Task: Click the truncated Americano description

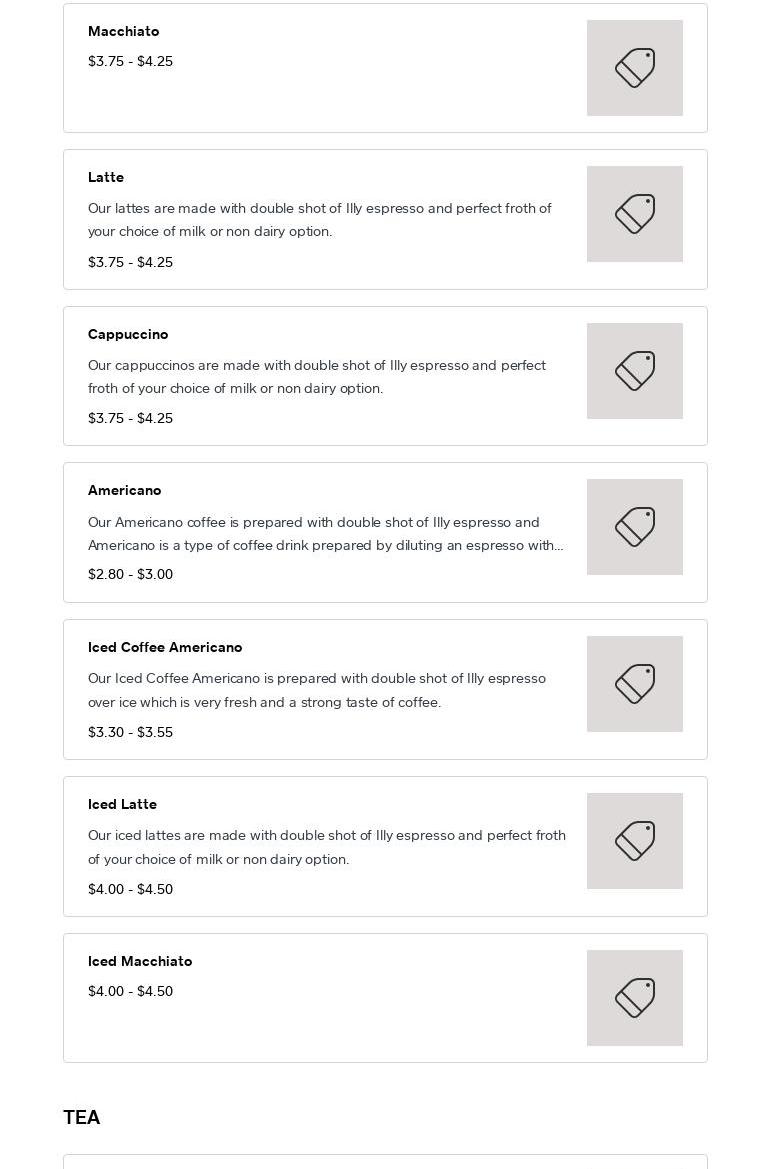Action: tap(325, 534)
